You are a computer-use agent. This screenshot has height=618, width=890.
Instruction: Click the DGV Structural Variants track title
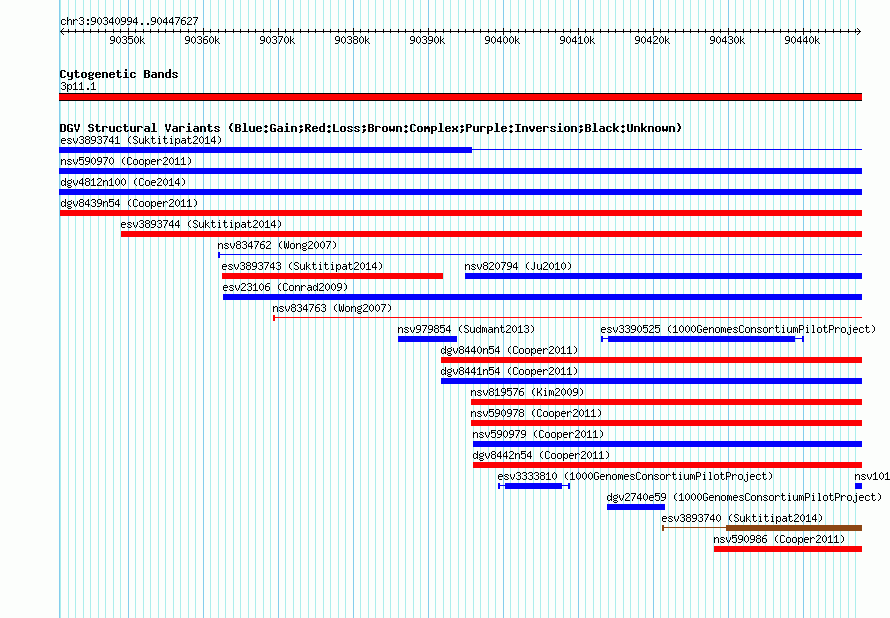tap(371, 128)
